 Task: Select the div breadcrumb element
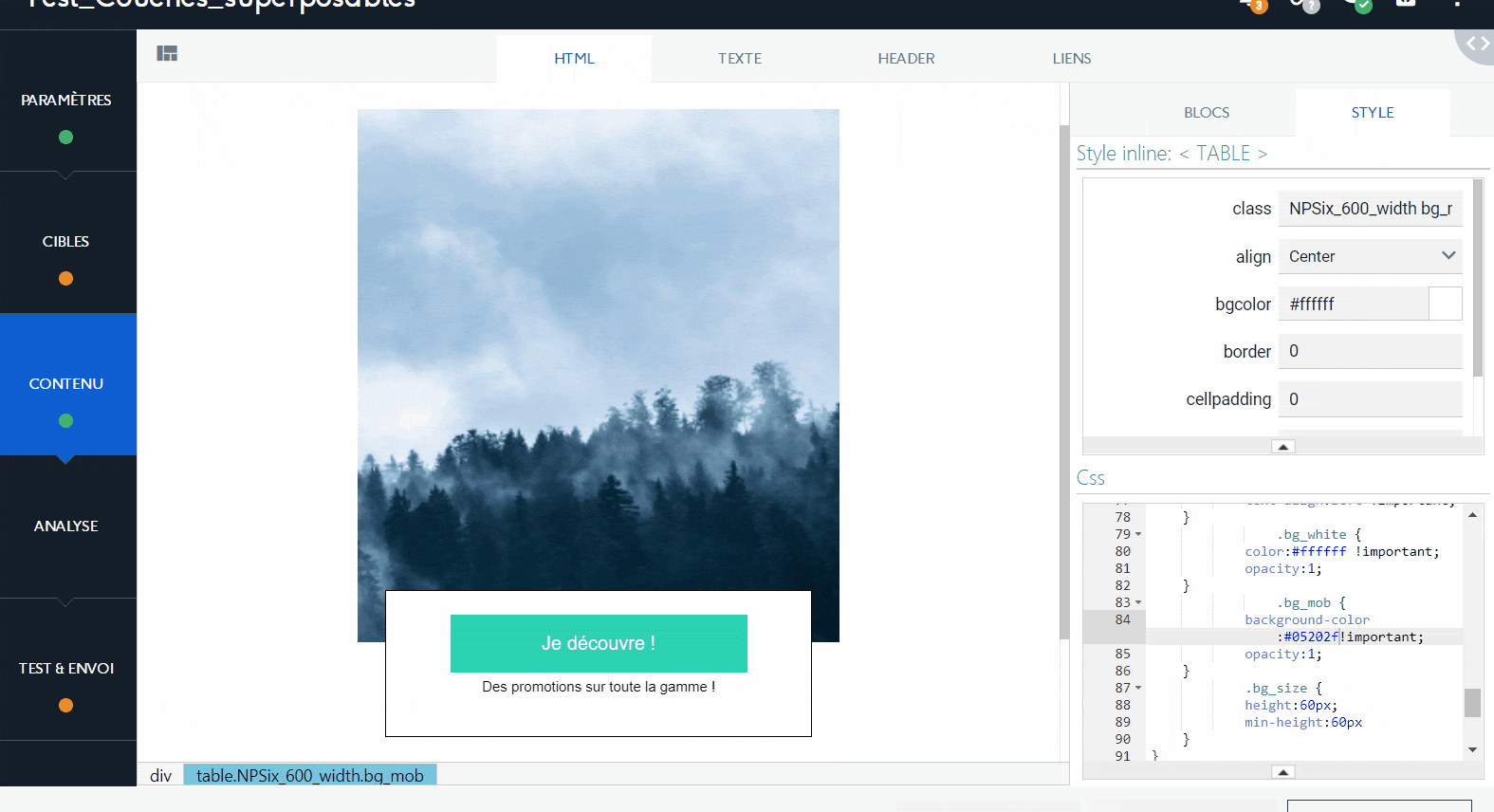160,775
